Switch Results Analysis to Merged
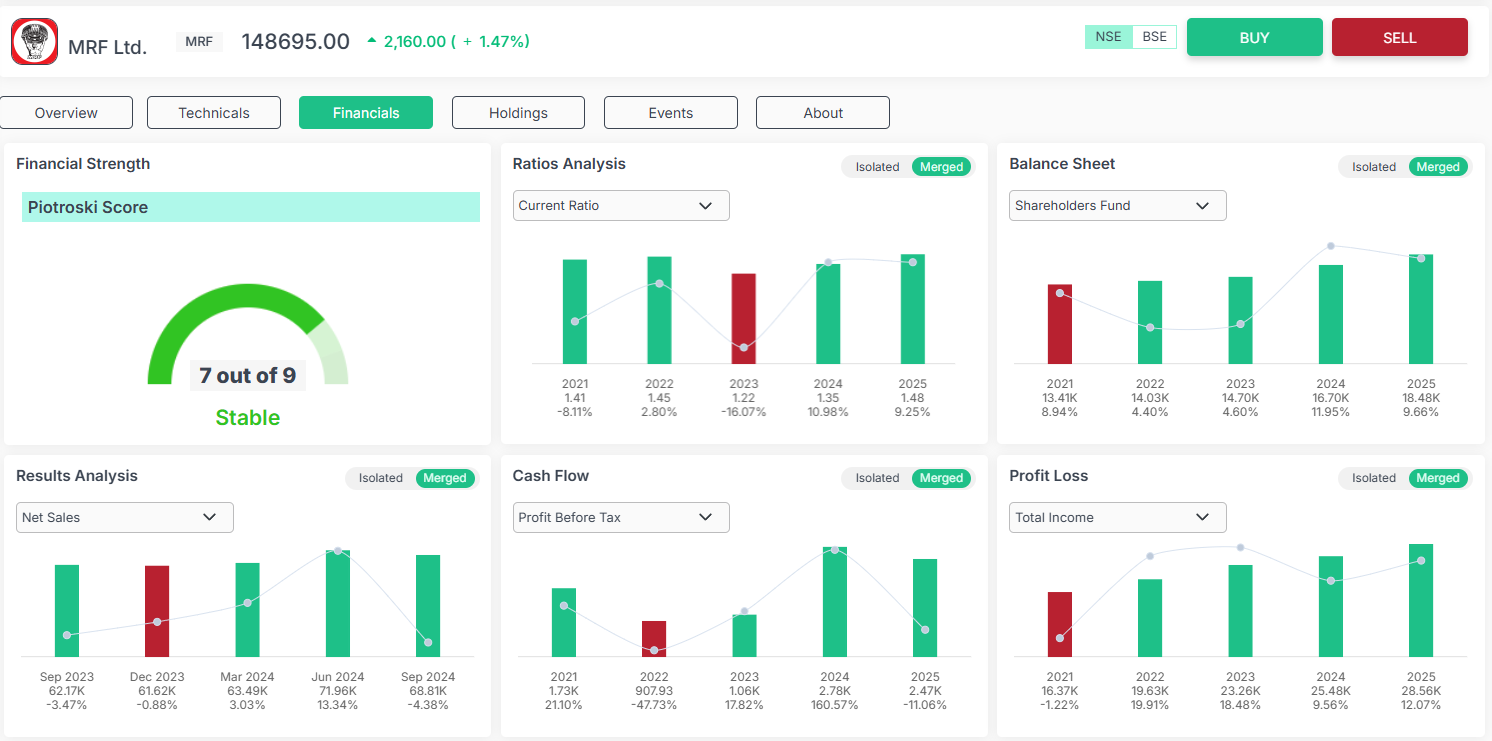1492x741 pixels. pos(445,478)
